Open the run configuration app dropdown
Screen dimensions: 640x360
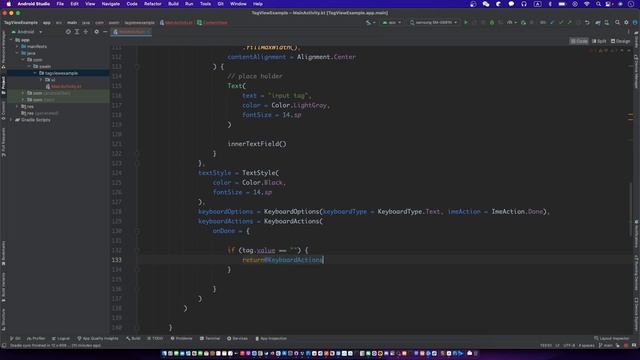coord(391,22)
